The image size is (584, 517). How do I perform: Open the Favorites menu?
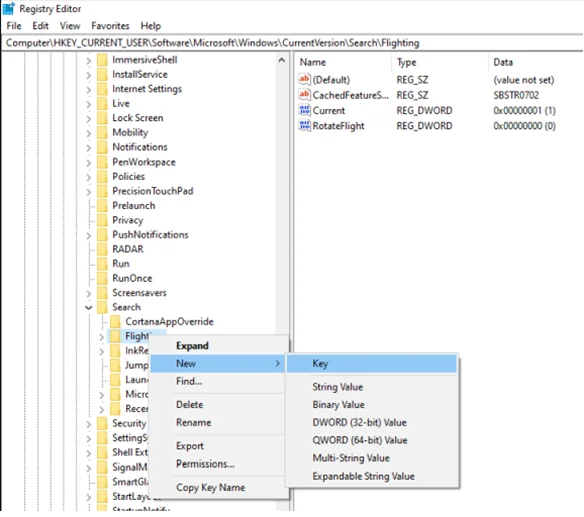pos(110,26)
